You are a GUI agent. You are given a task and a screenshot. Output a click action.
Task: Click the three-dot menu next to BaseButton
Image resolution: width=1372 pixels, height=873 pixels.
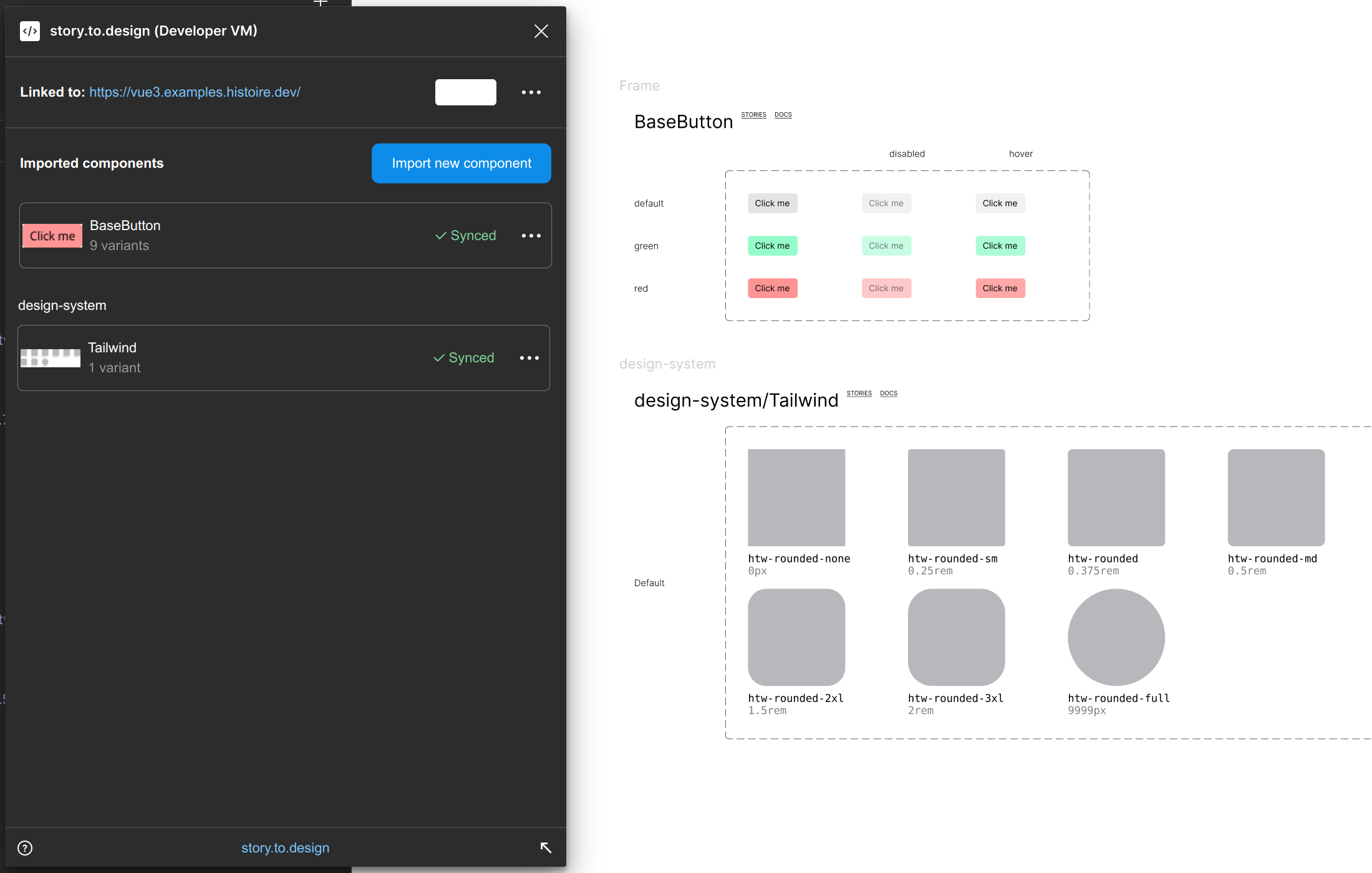click(x=530, y=235)
